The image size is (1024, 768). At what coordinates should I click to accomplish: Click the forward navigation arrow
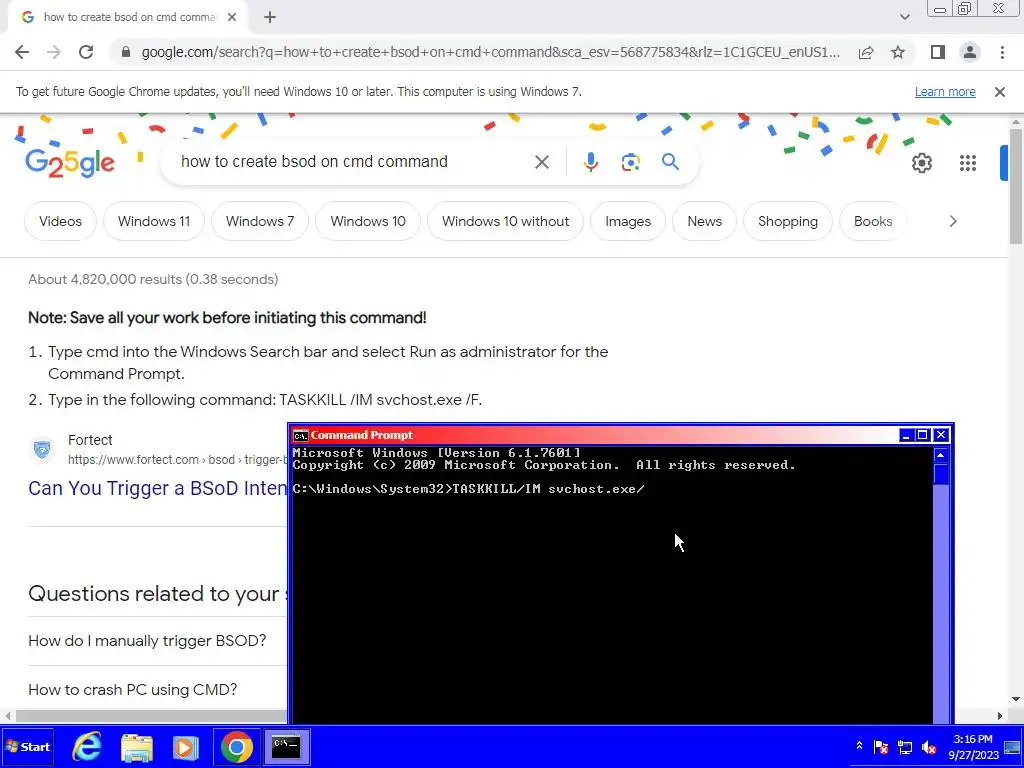pos(54,52)
